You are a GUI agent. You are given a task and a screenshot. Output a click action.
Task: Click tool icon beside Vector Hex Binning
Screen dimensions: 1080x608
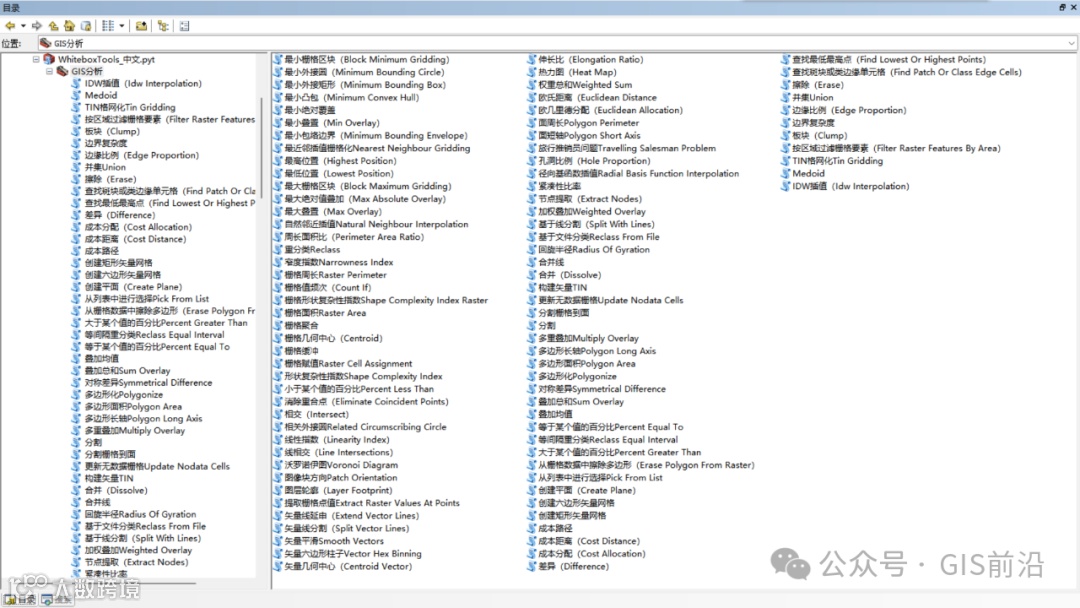pos(278,554)
